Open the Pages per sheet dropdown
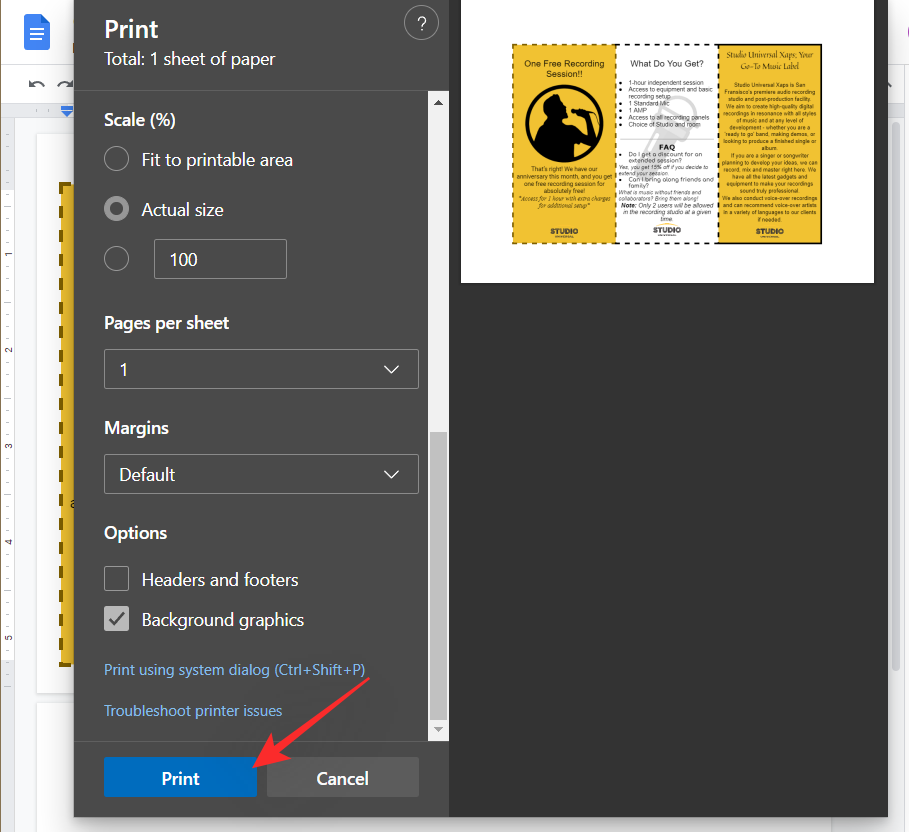The height and width of the screenshot is (832, 909). tap(261, 369)
